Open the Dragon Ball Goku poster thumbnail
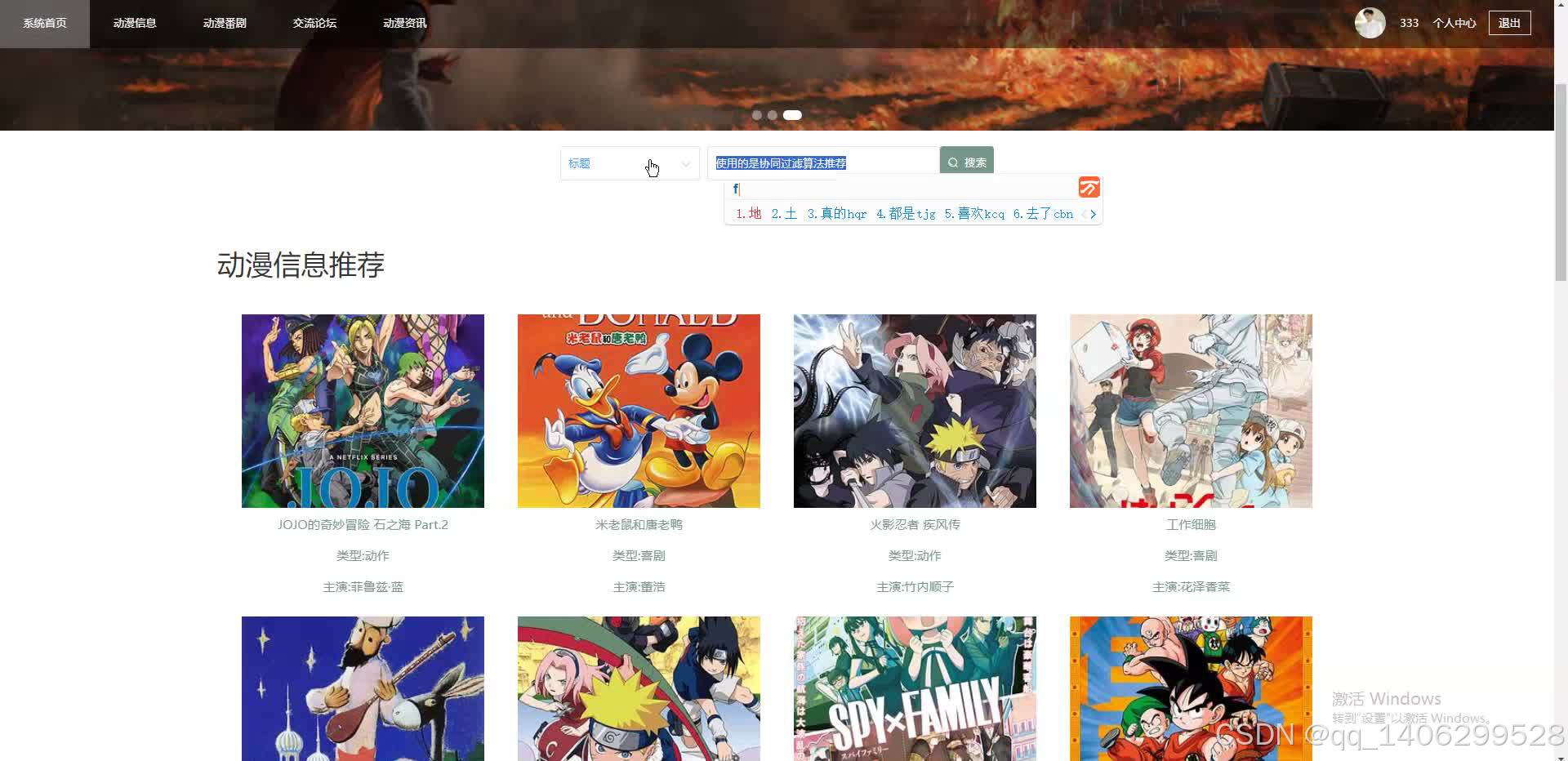The height and width of the screenshot is (761, 1568). tap(1191, 688)
